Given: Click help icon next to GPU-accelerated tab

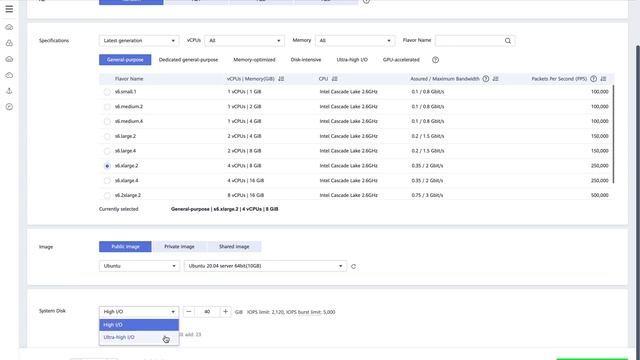Looking at the screenshot, I should (436, 60).
